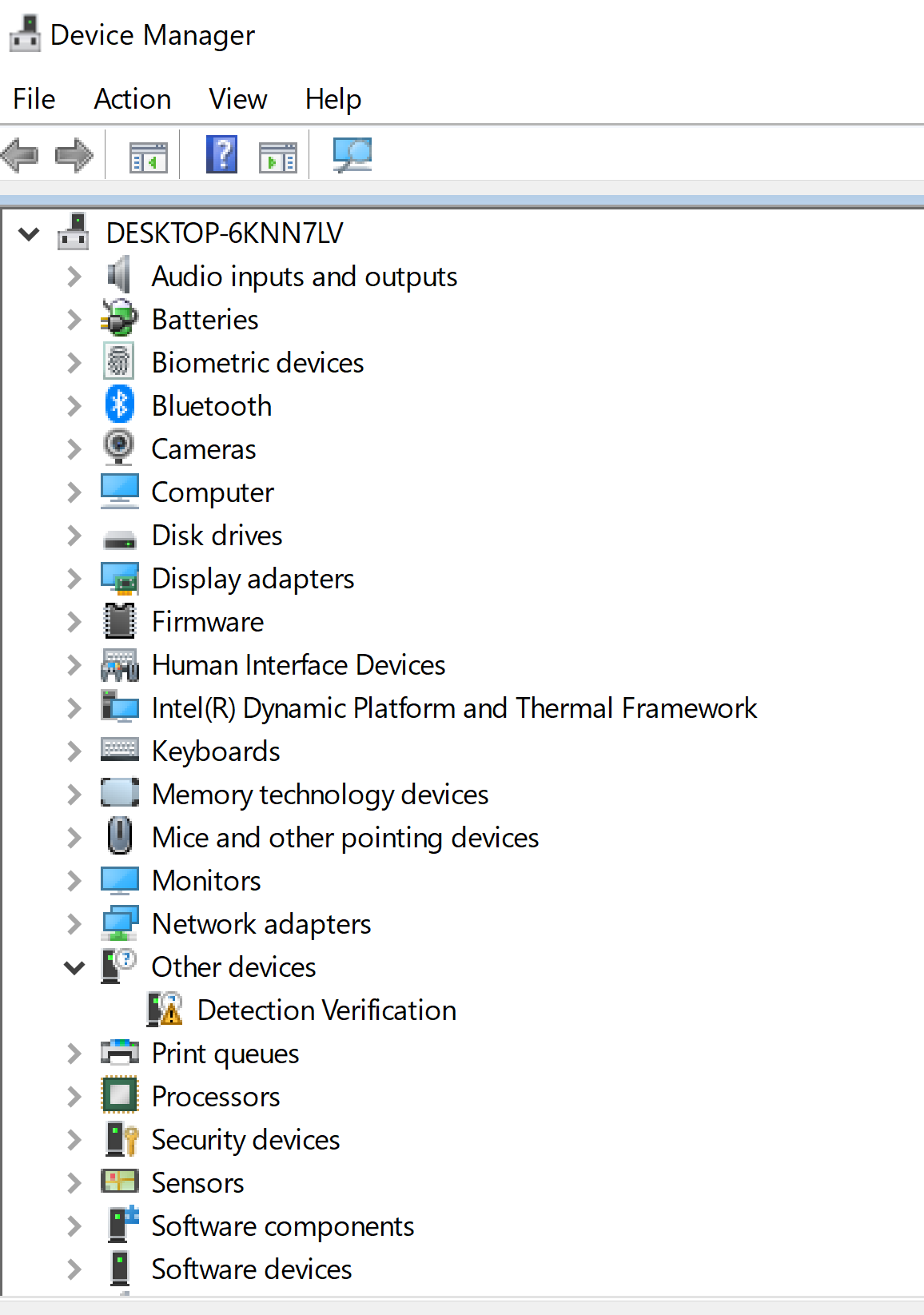Open the View menu

(237, 99)
